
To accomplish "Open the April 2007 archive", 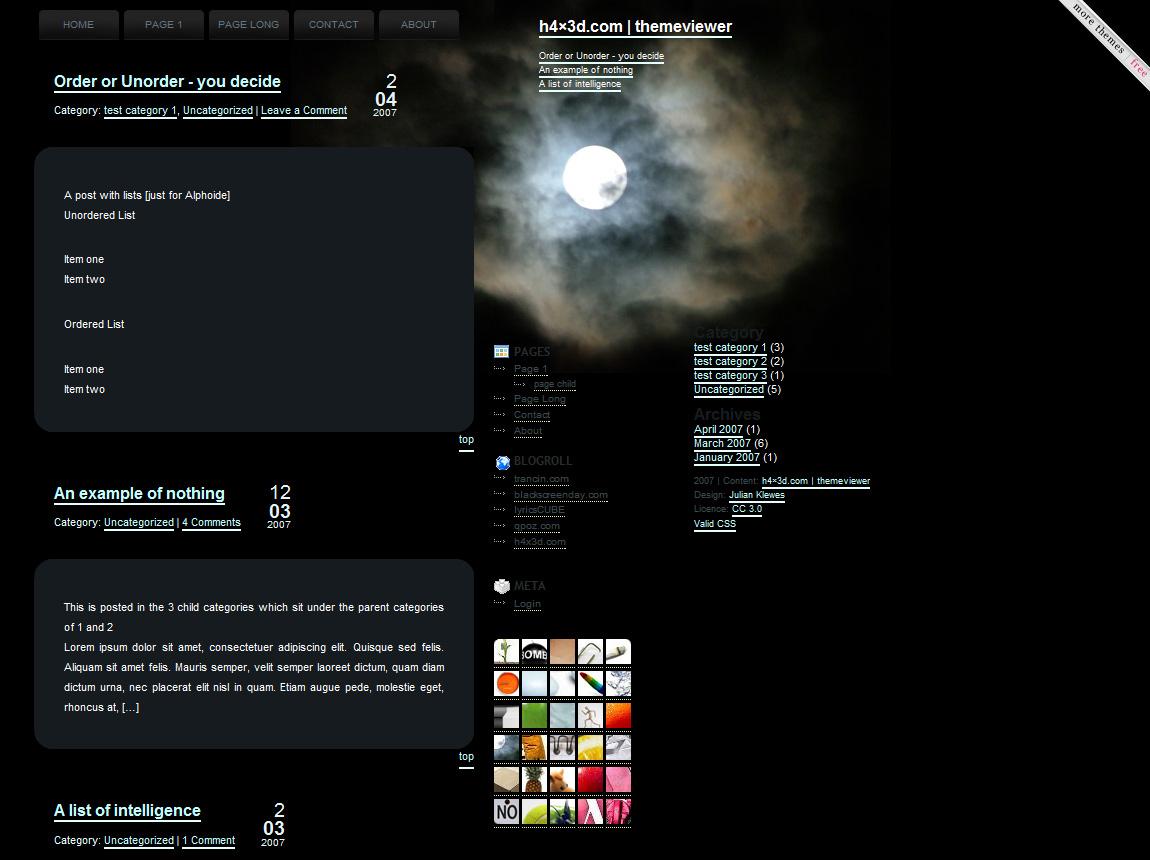I will (x=717, y=429).
